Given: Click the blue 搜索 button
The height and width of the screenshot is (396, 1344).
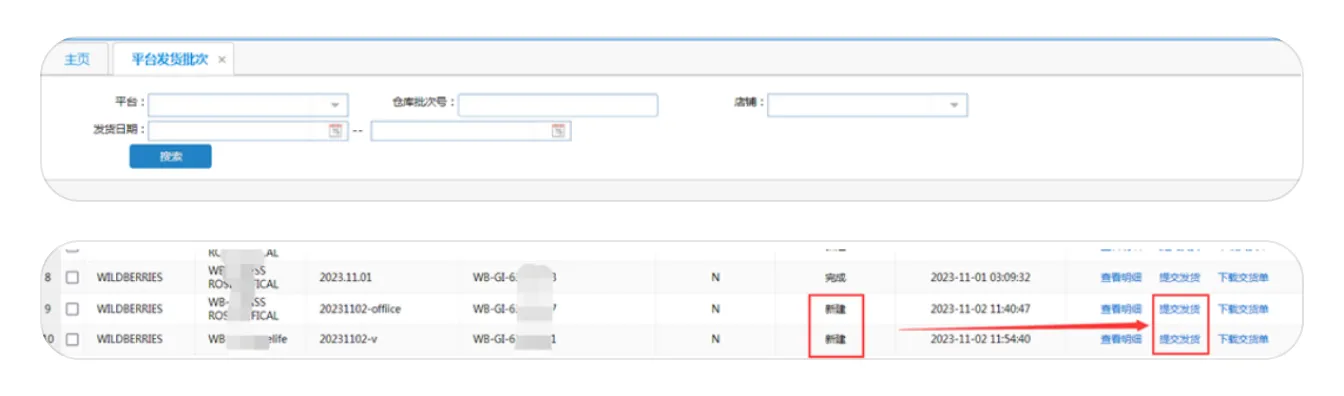Looking at the screenshot, I should (x=171, y=157).
